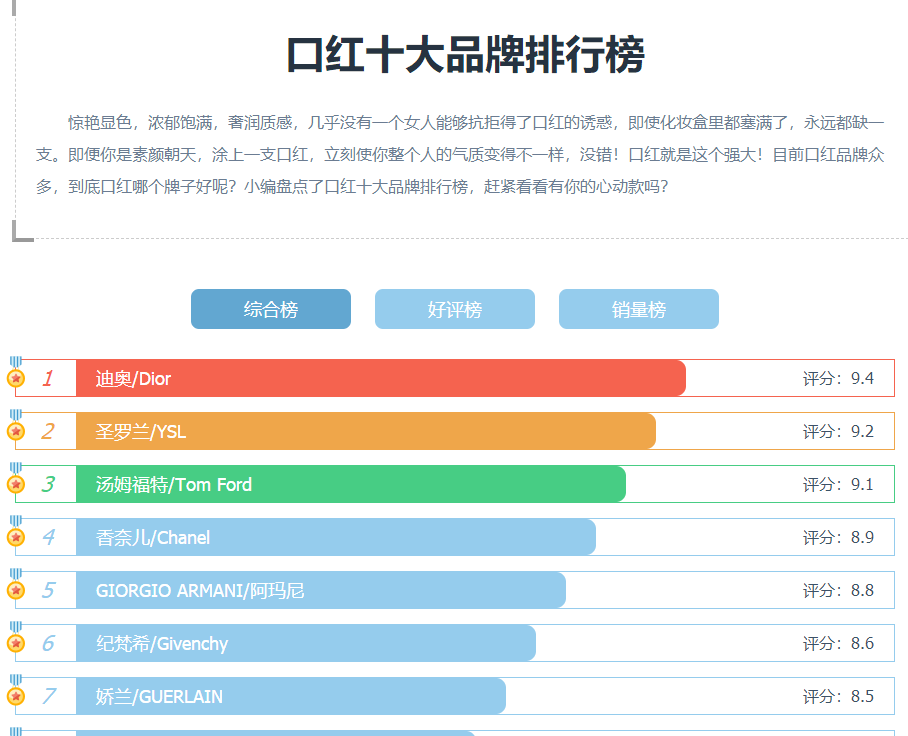Click the rank number 2 for YSL
This screenshot has height=736, width=908.
coord(47,431)
